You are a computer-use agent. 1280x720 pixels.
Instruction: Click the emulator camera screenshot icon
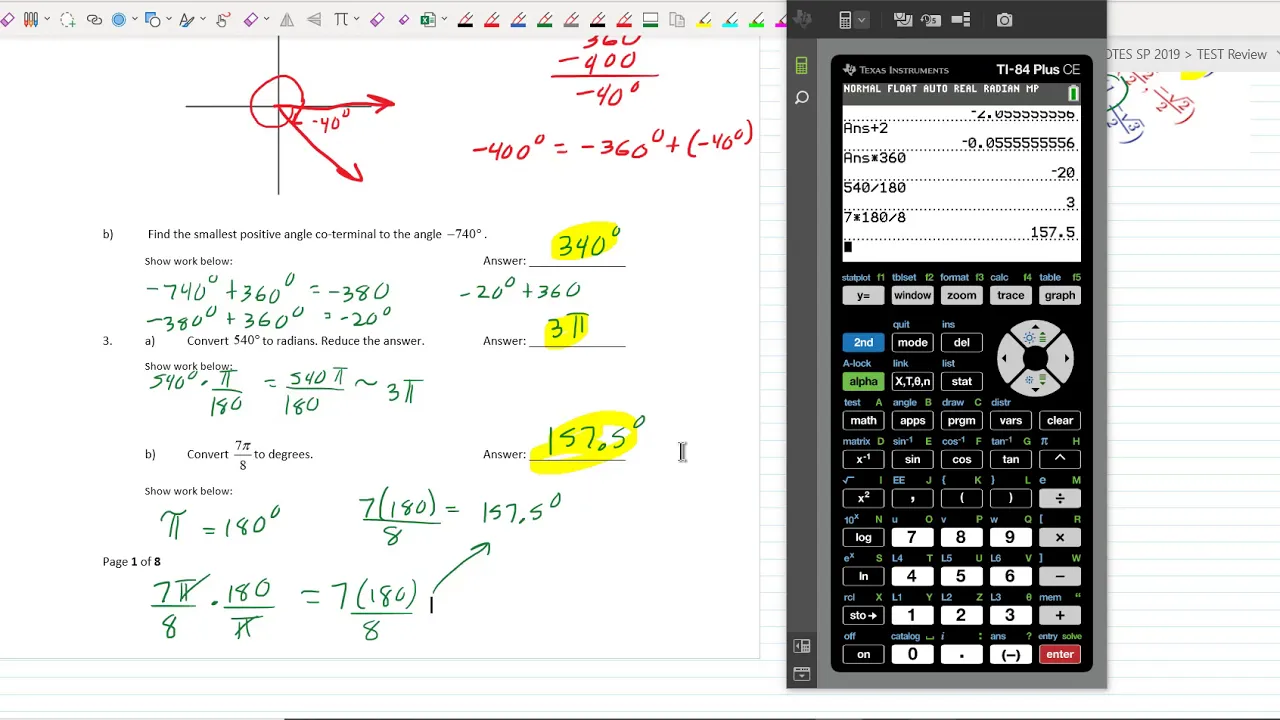click(1004, 20)
